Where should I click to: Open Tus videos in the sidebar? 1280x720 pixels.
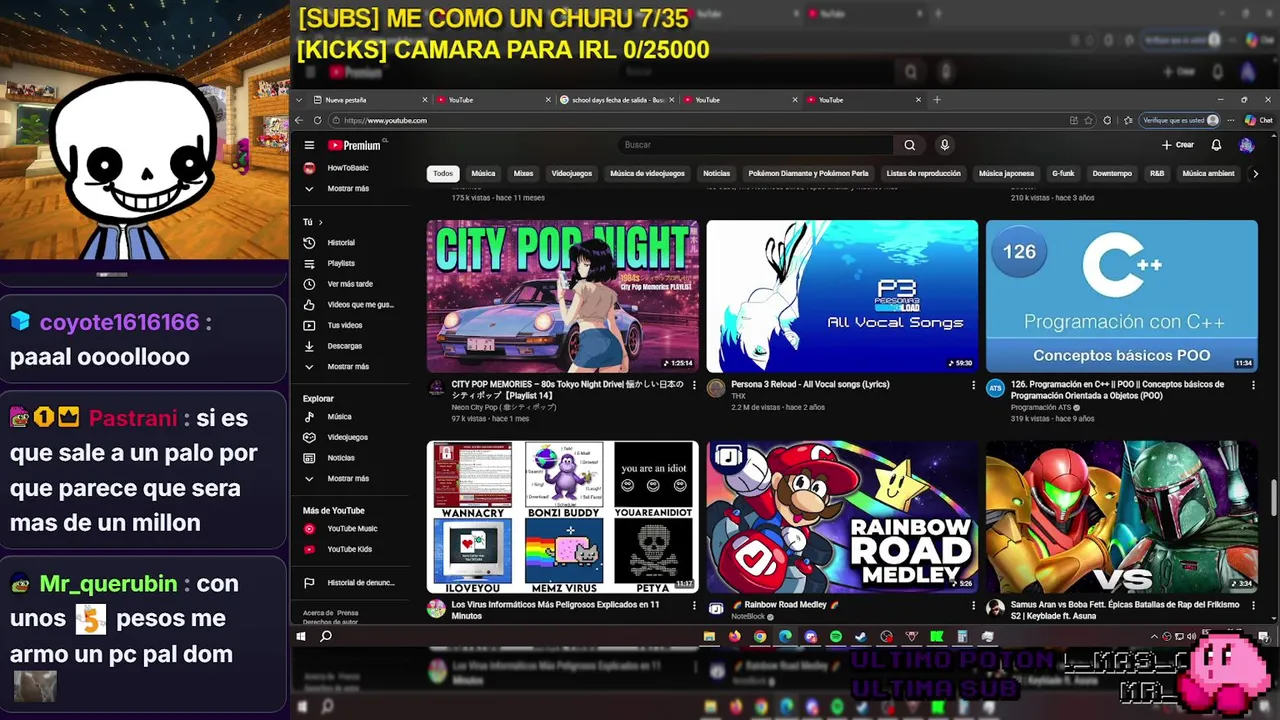[x=345, y=325]
